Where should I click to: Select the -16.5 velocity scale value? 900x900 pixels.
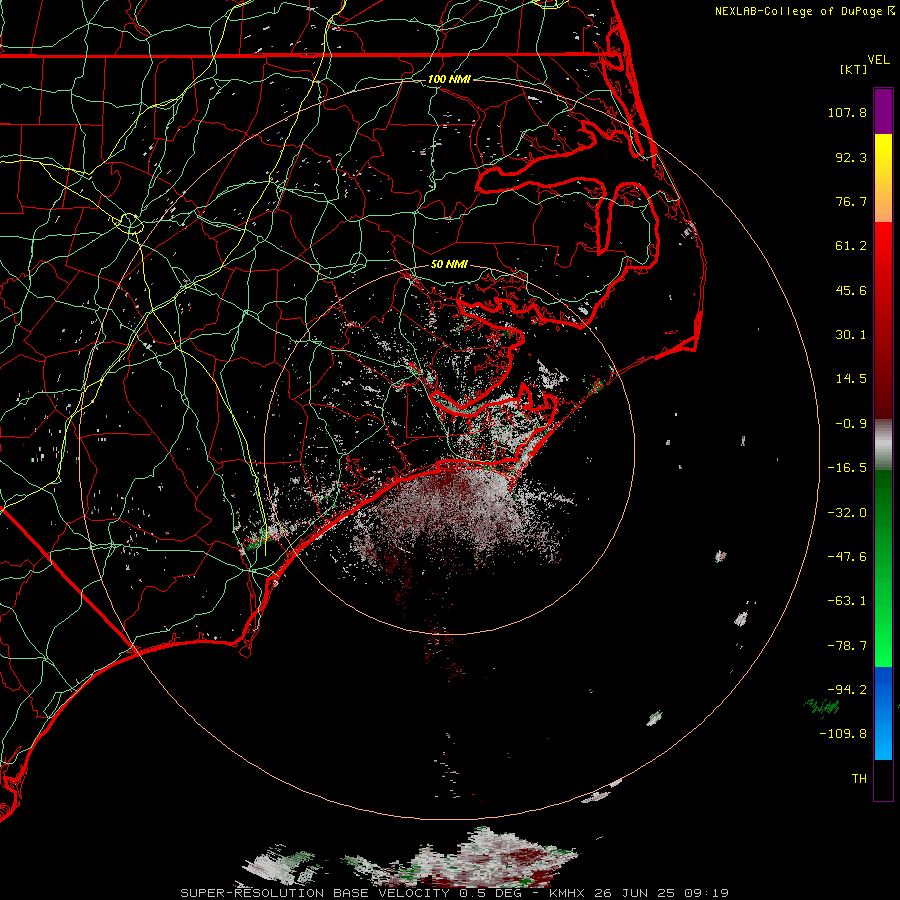(x=847, y=468)
